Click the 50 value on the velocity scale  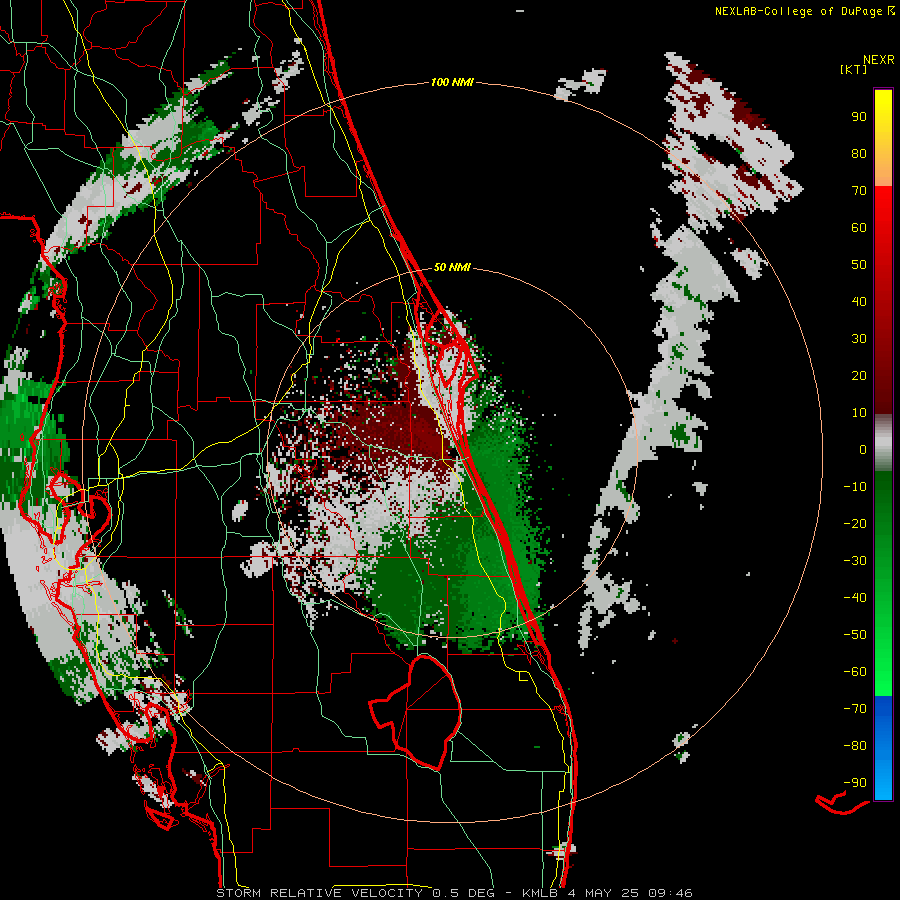859,265
